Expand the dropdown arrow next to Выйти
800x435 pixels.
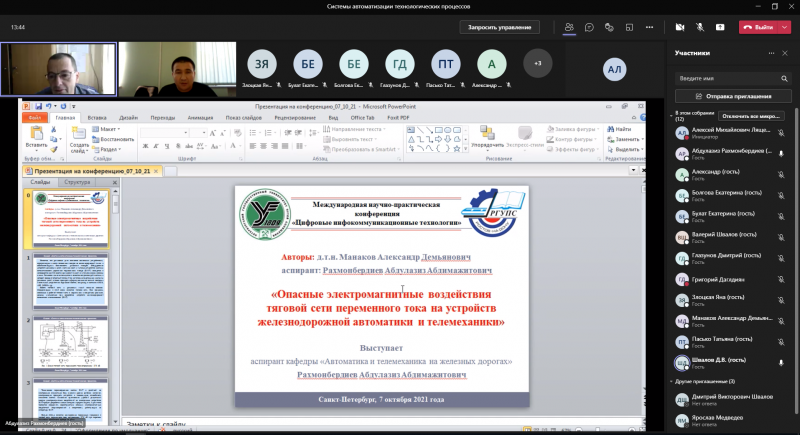pyautogui.click(x=786, y=27)
